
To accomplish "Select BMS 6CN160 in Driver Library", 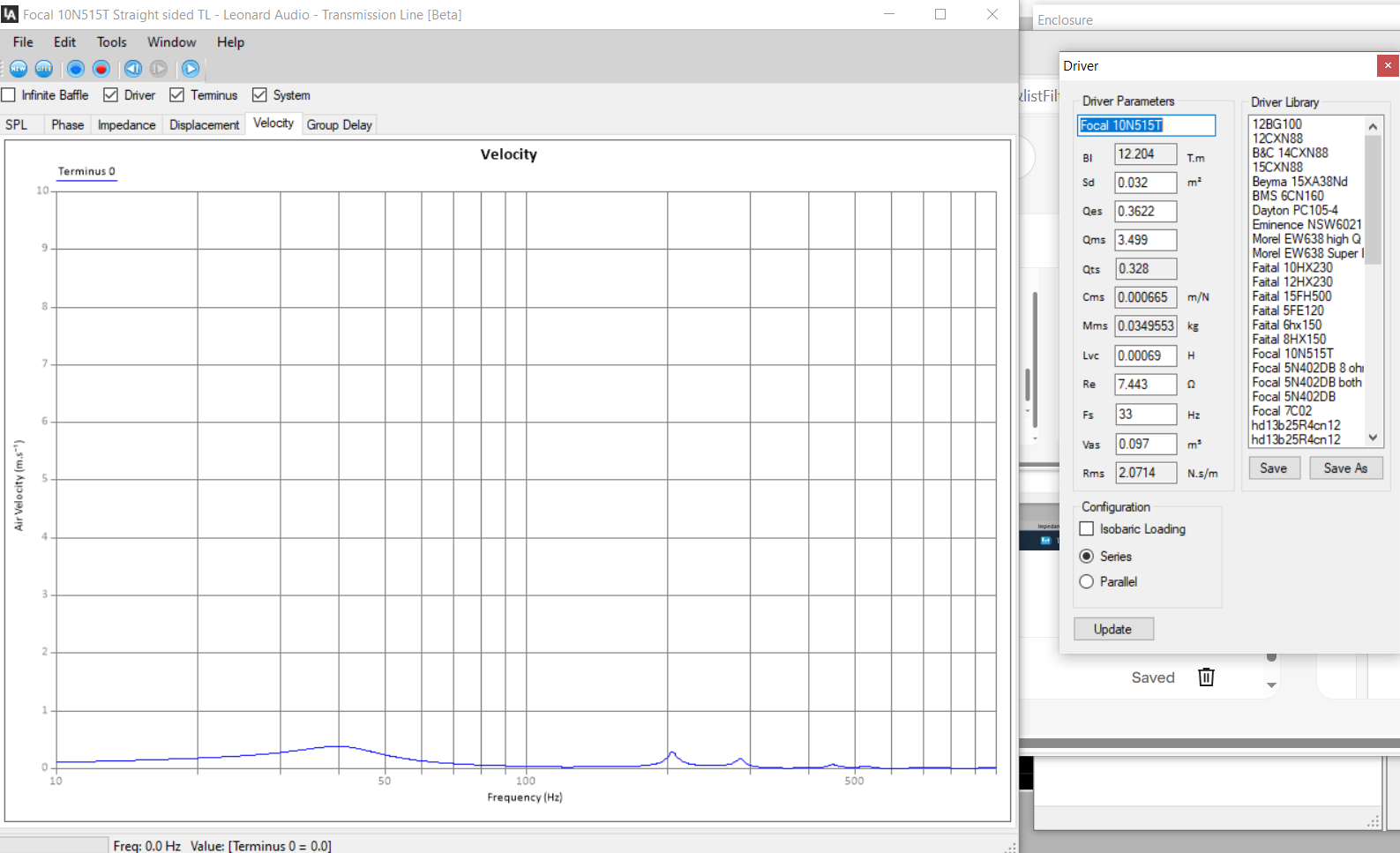I will pos(1287,196).
